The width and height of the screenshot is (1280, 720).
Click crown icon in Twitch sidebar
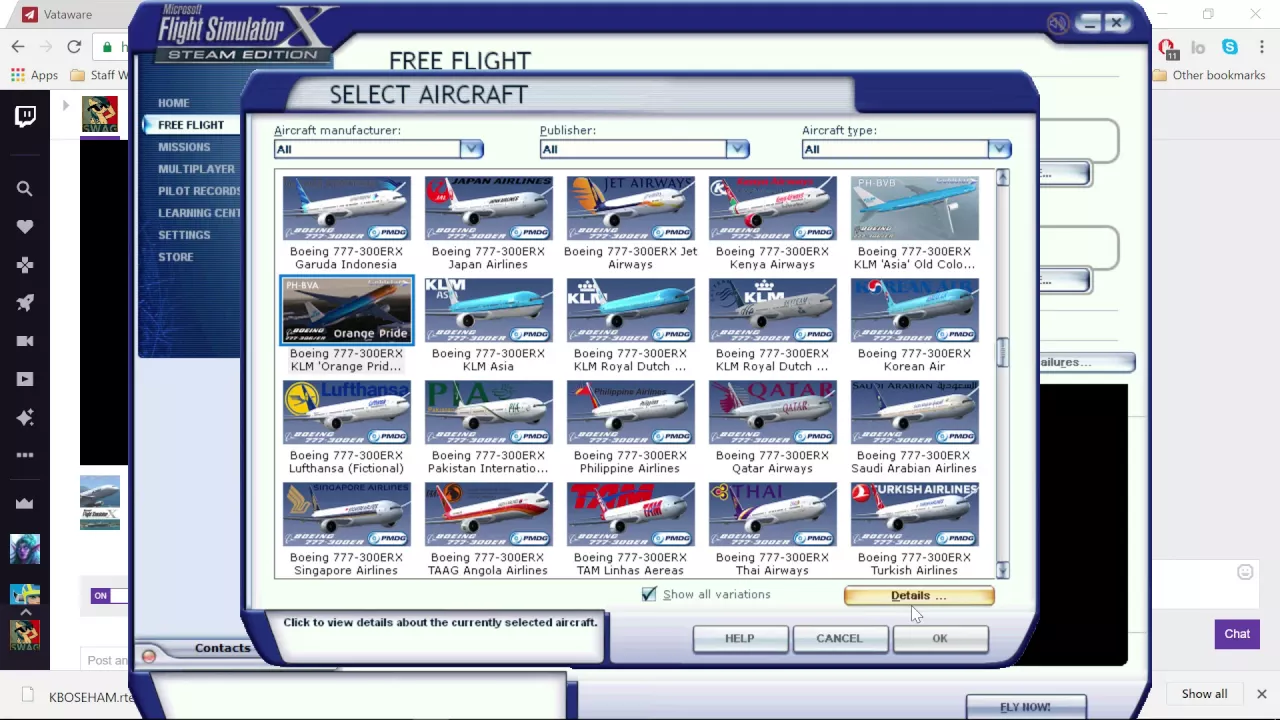coord(25,503)
